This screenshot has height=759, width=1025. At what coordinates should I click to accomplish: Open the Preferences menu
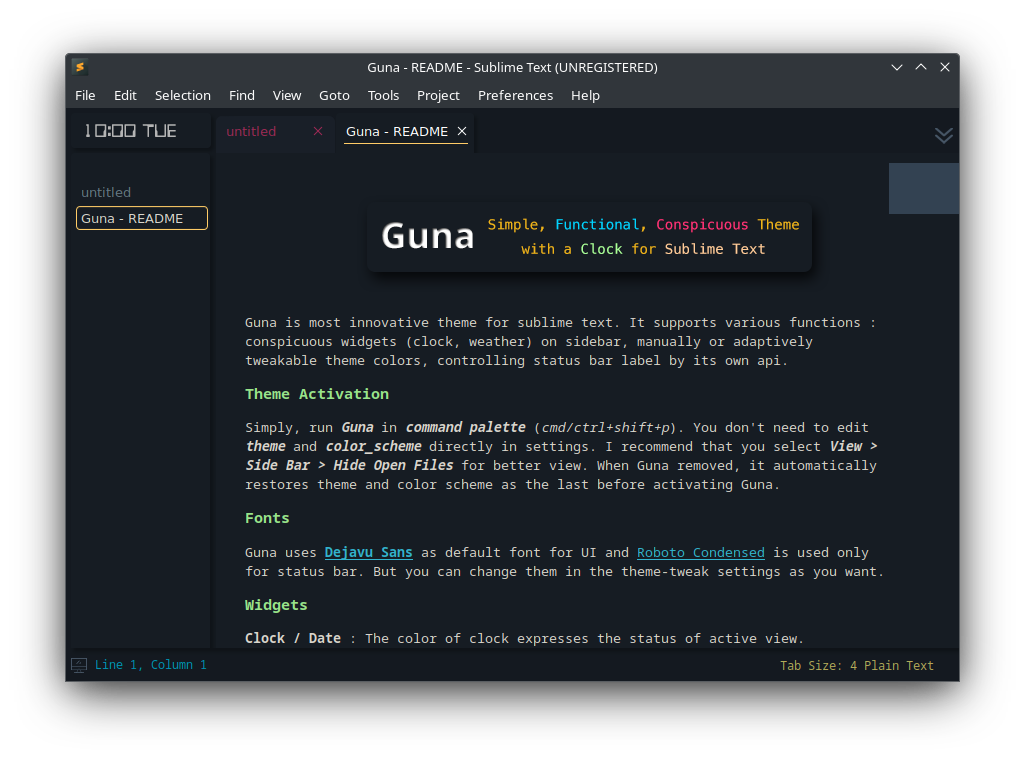(x=515, y=95)
